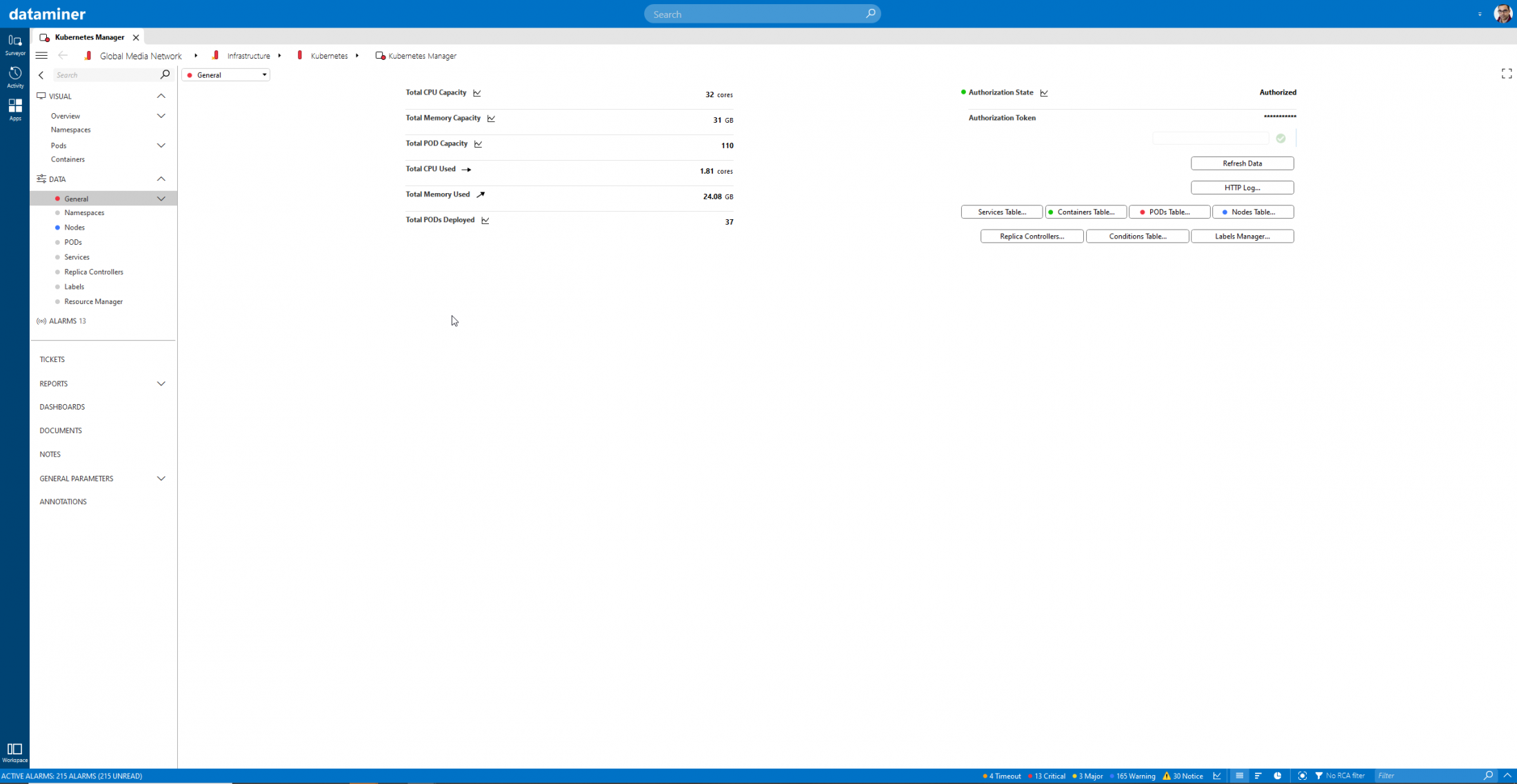This screenshot has width=1517, height=784.
Task: Open the PODs Table button
Action: tap(1169, 212)
